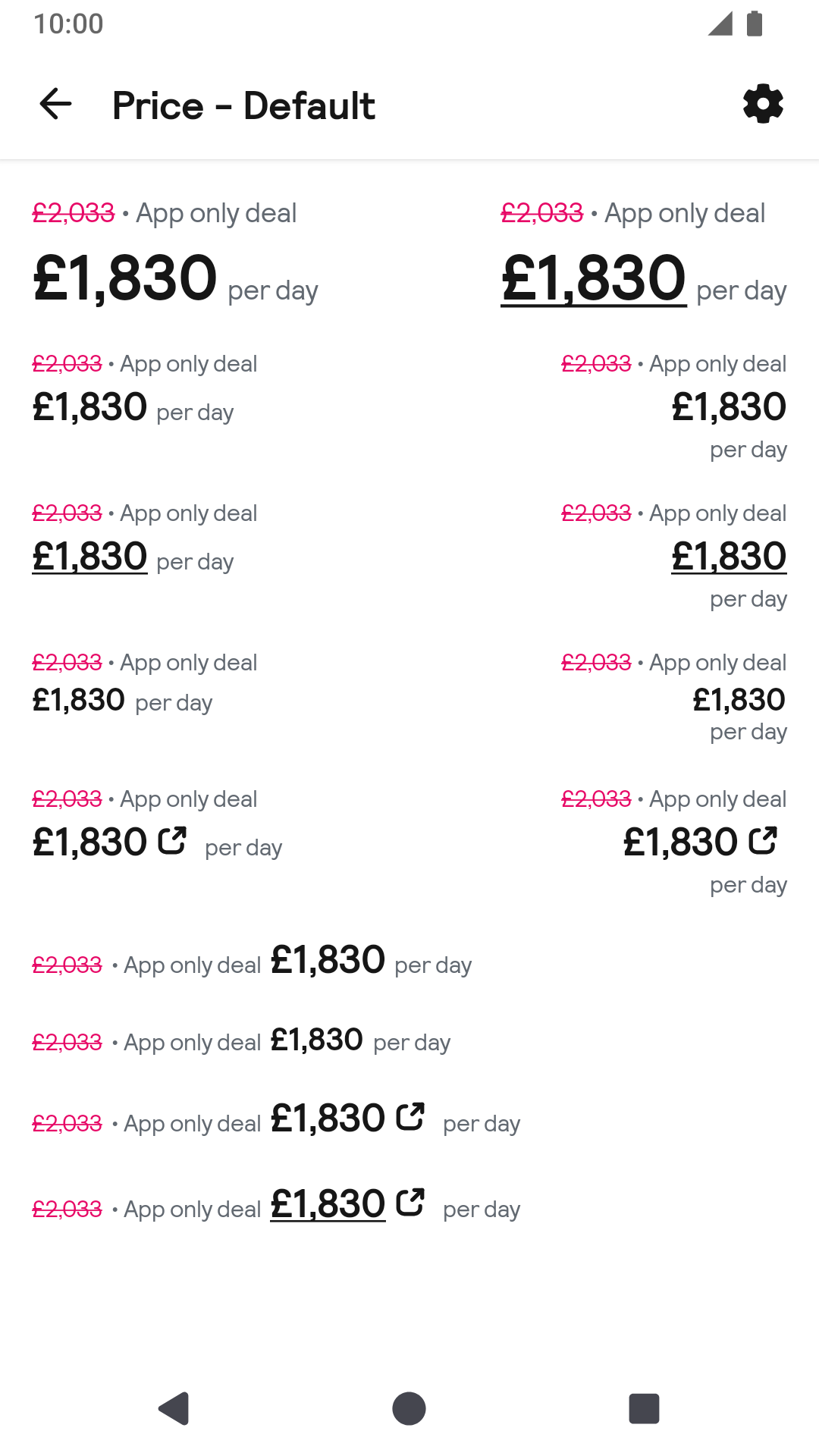Open settings via the gear icon
This screenshot has width=819, height=1456.
tap(763, 104)
